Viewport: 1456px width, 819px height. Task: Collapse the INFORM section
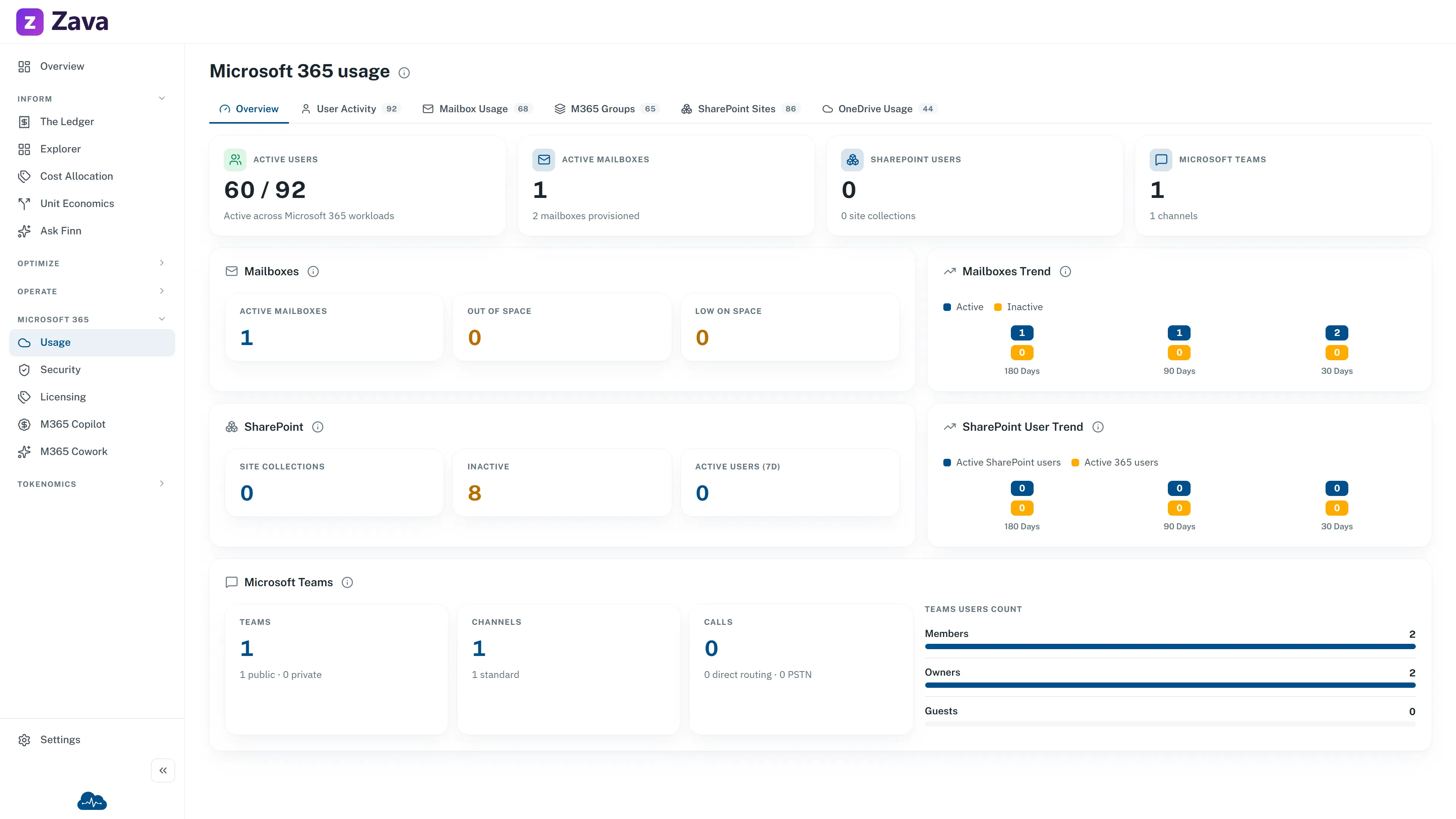pos(162,98)
